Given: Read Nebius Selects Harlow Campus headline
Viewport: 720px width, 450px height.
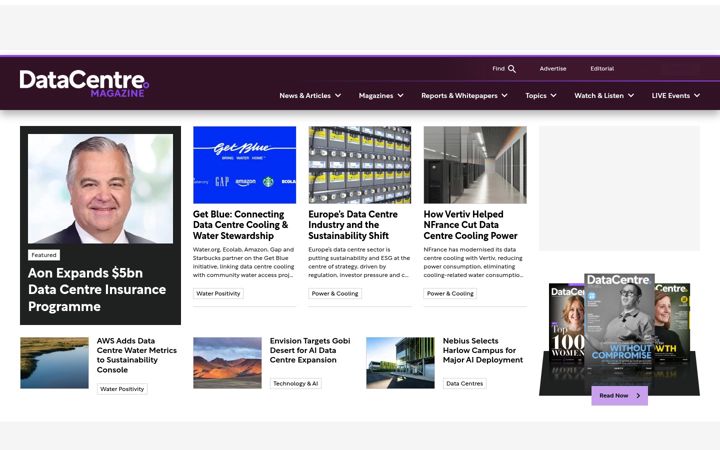Looking at the screenshot, I should pyautogui.click(x=483, y=350).
